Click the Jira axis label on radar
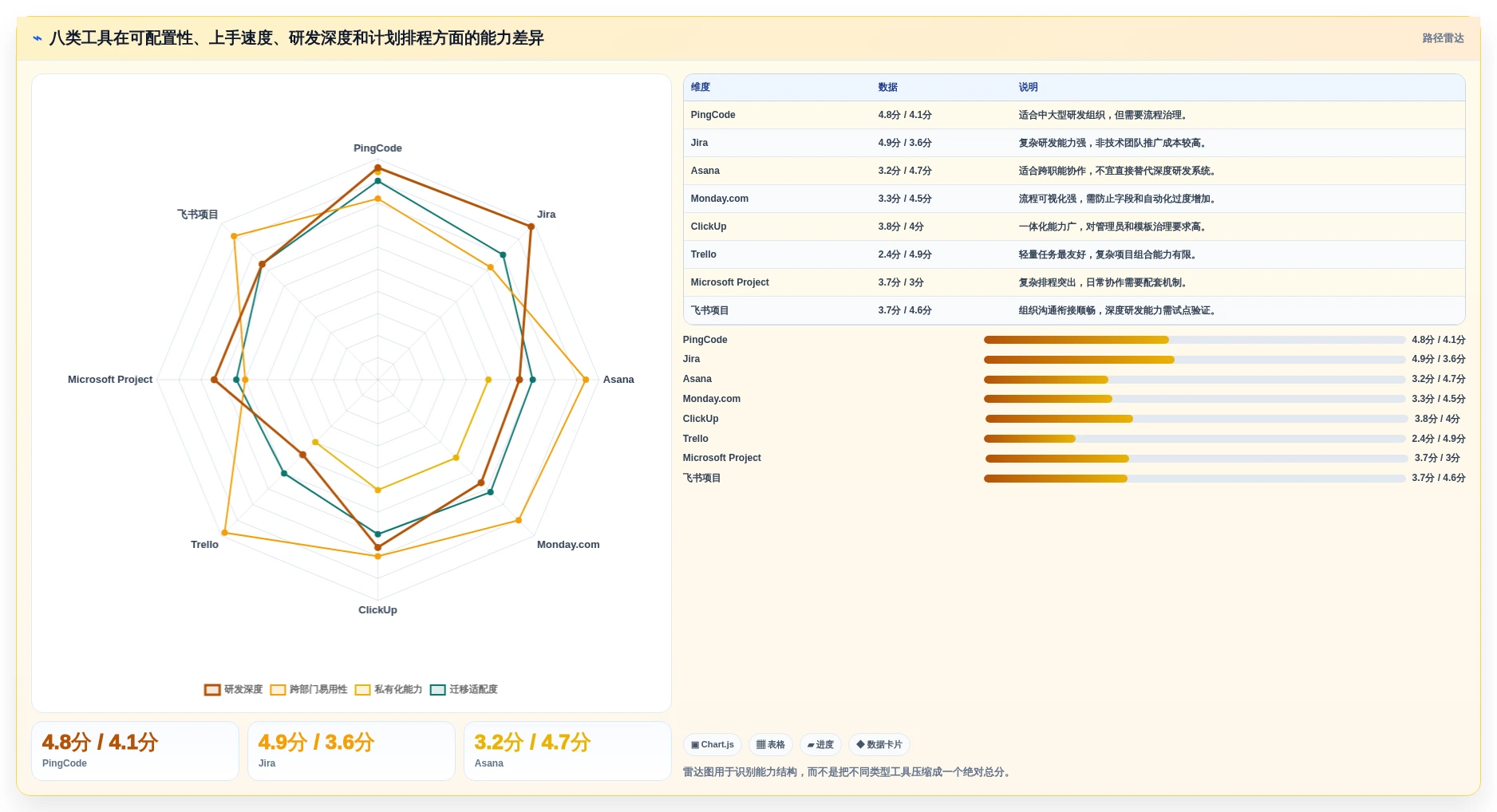1497x812 pixels. [x=547, y=215]
